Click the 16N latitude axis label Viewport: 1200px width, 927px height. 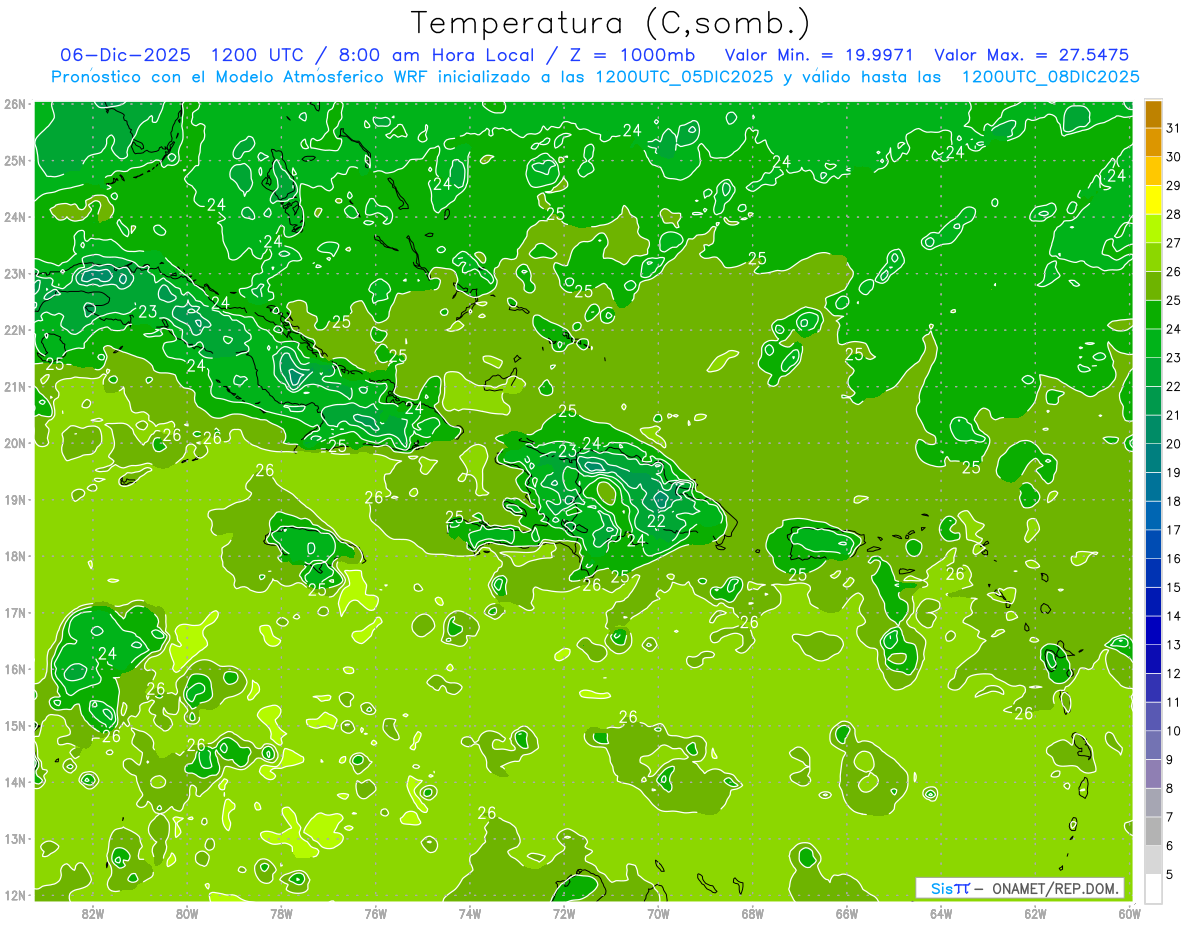pyautogui.click(x=15, y=669)
